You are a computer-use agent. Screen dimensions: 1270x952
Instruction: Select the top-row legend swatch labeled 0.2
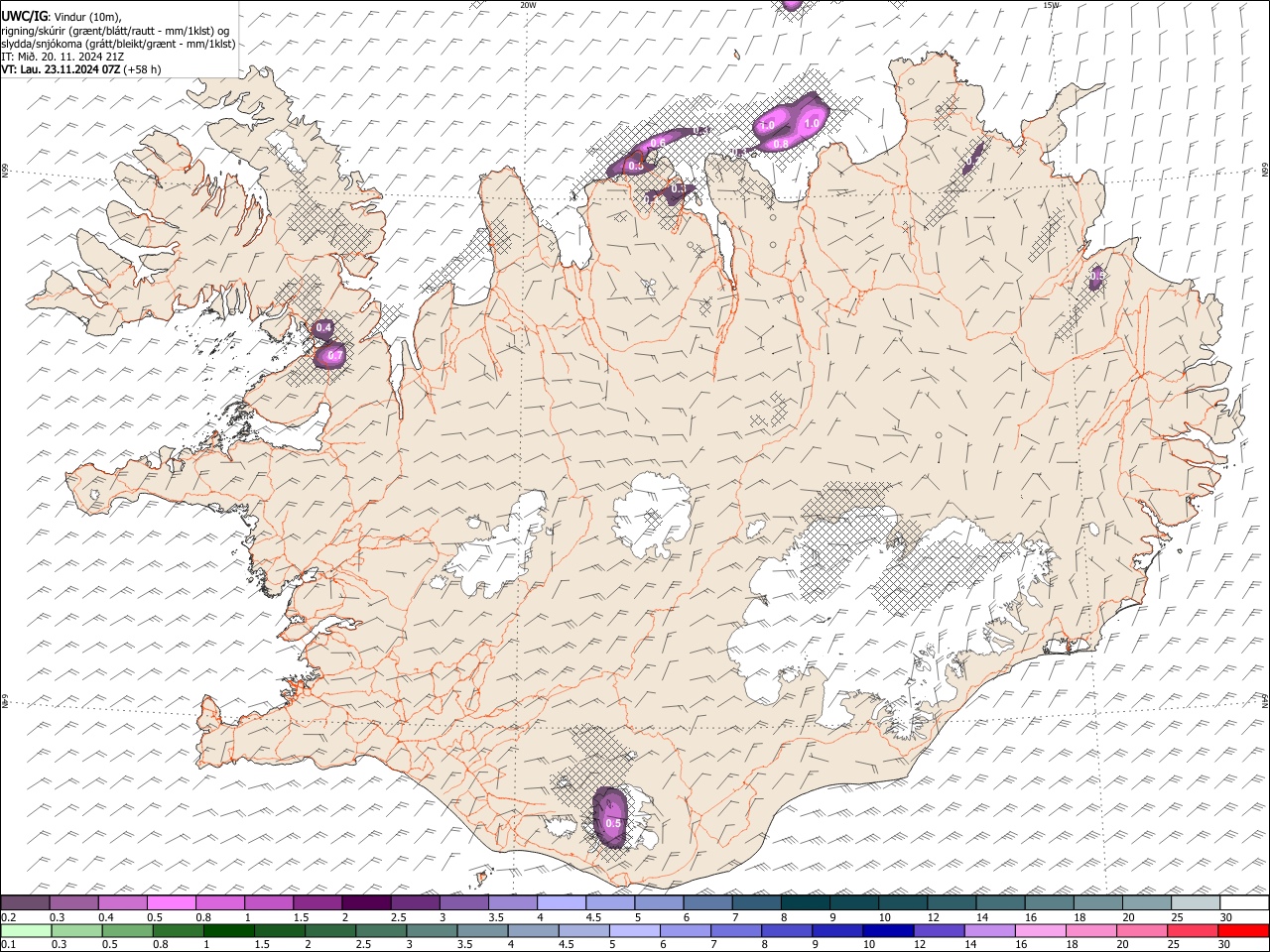[x=25, y=903]
